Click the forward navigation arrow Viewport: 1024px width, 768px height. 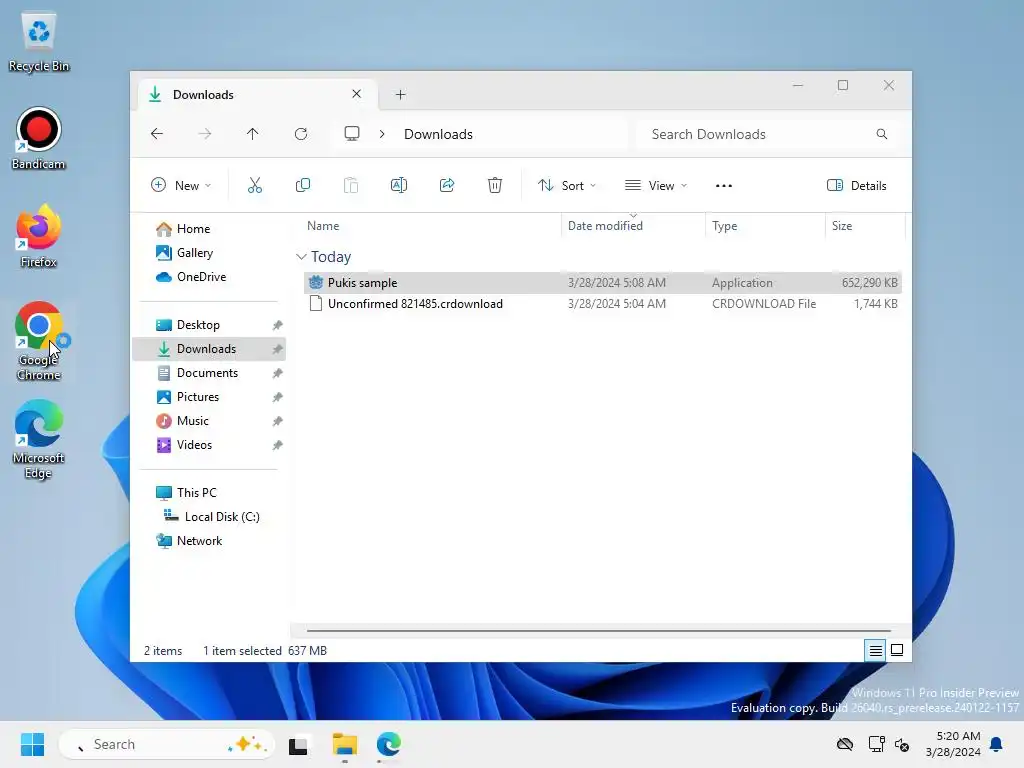[x=205, y=134]
